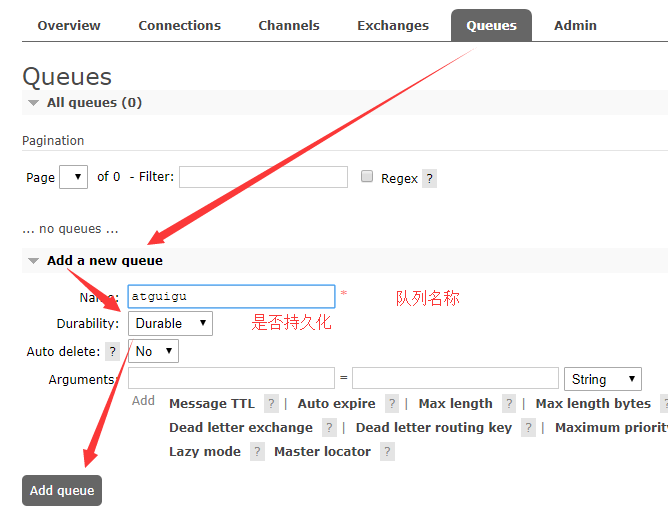Show help for Auto expire
The height and width of the screenshot is (513, 668).
click(392, 403)
